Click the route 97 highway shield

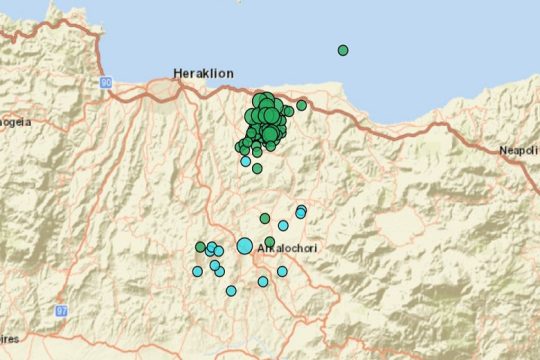click(61, 311)
